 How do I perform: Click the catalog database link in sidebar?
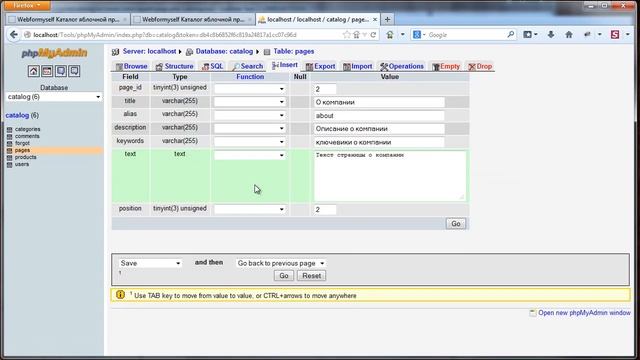click(17, 116)
